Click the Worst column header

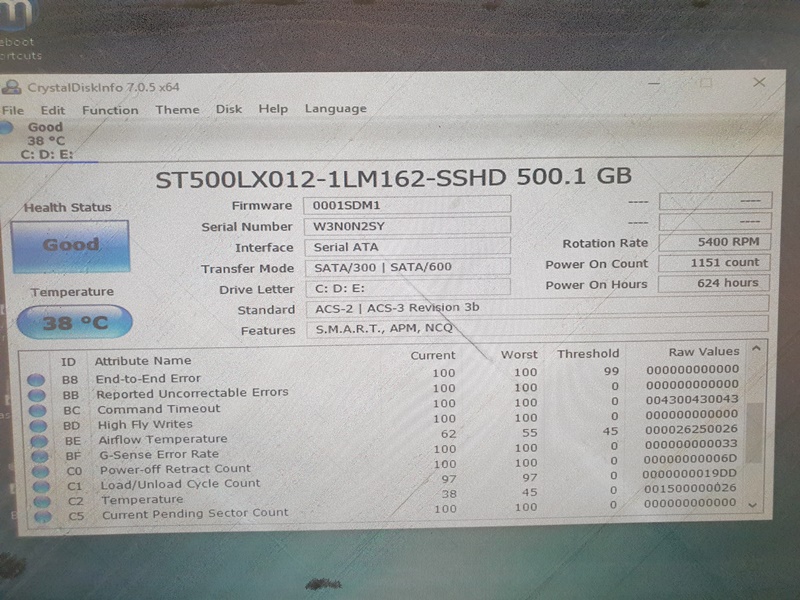tap(519, 355)
